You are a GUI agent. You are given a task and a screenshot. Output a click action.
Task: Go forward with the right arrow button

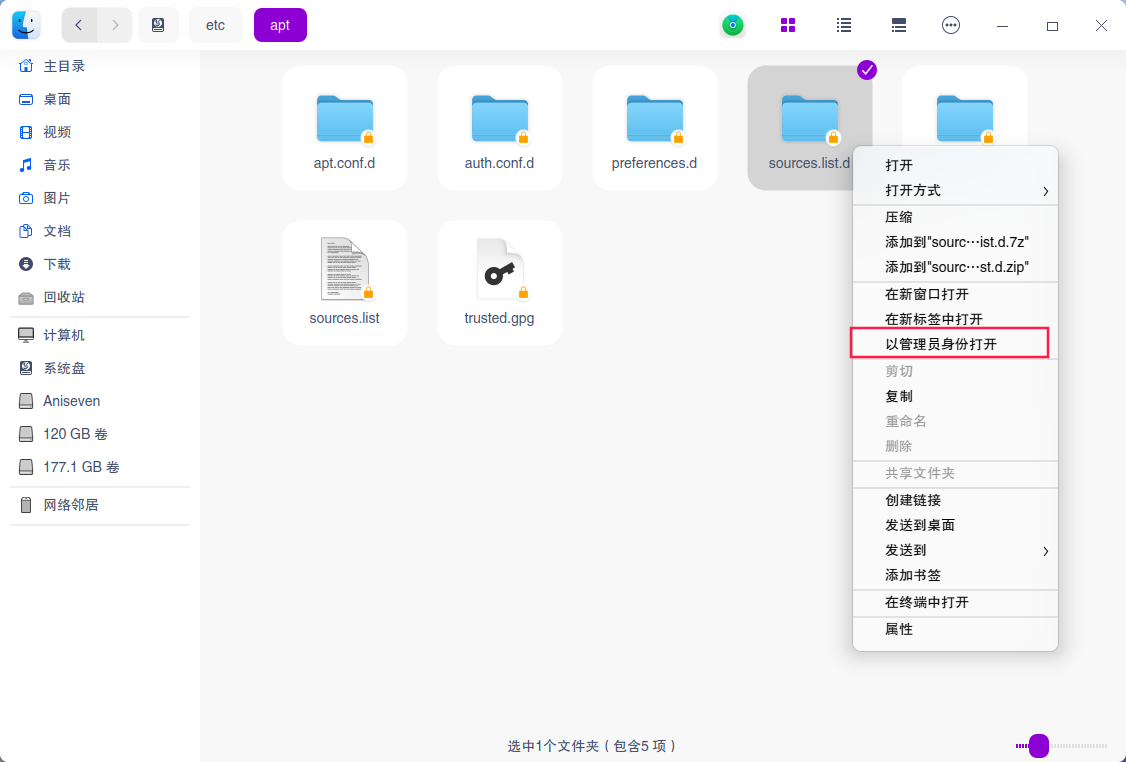[115, 25]
